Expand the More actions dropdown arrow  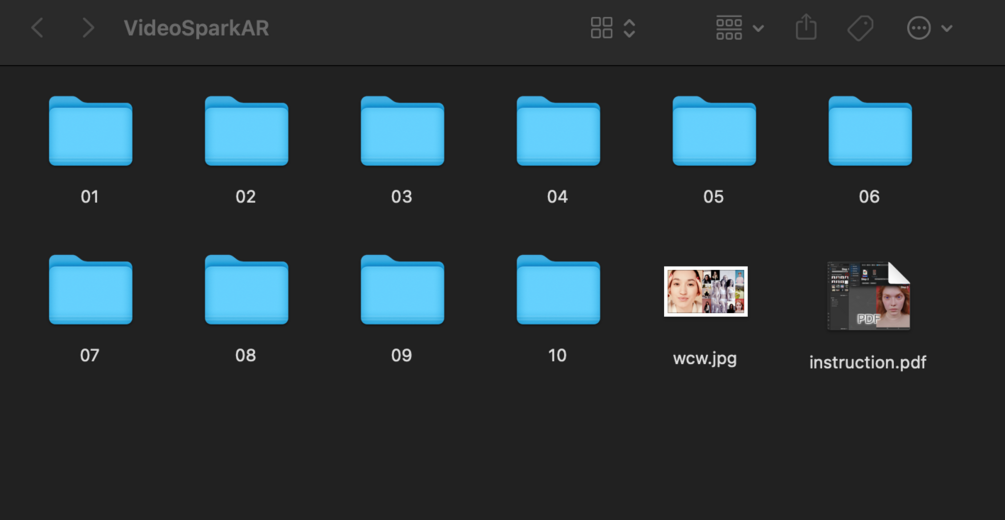[x=947, y=28]
